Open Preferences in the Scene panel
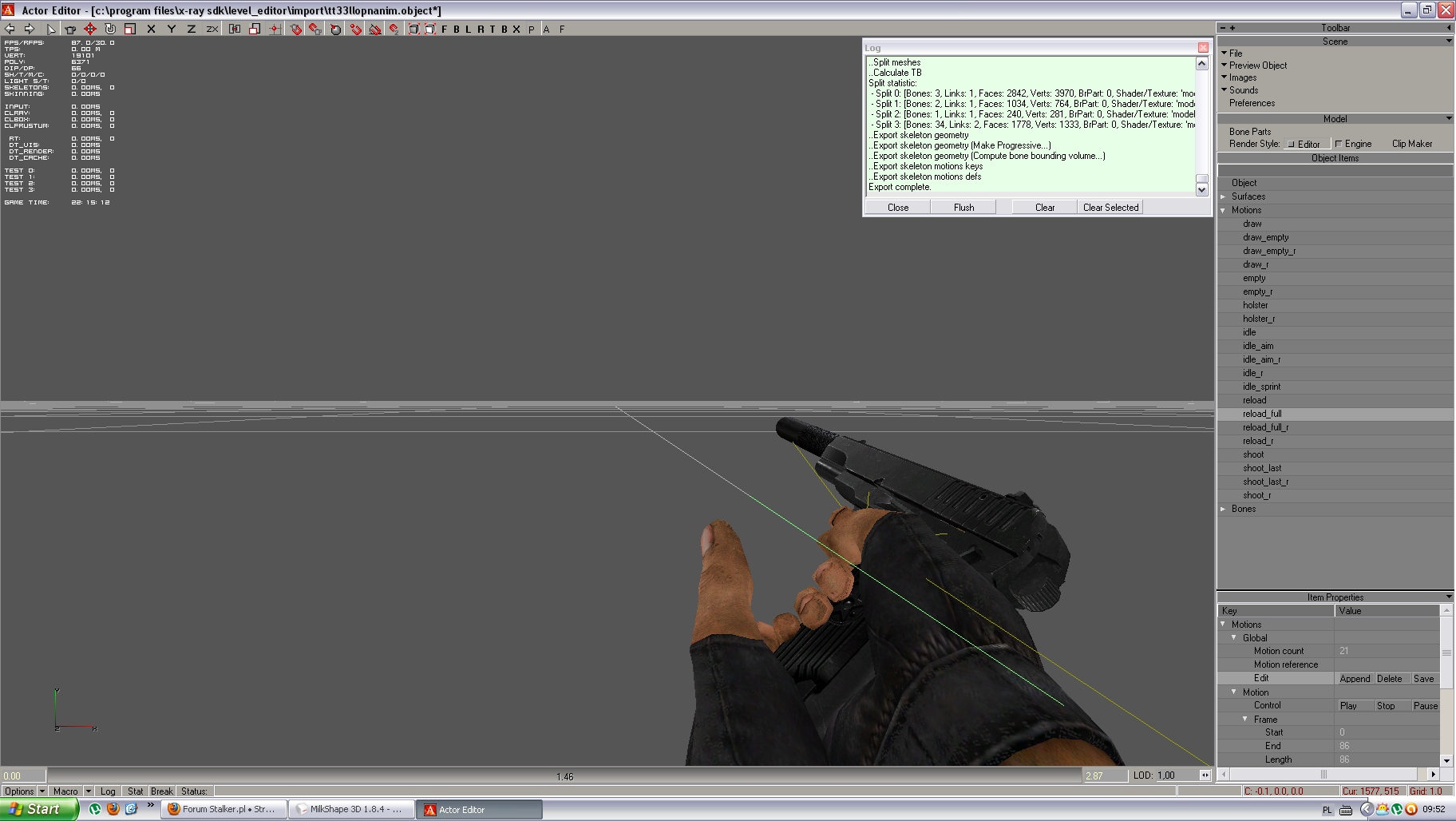The width and height of the screenshot is (1456, 821). pos(1252,103)
